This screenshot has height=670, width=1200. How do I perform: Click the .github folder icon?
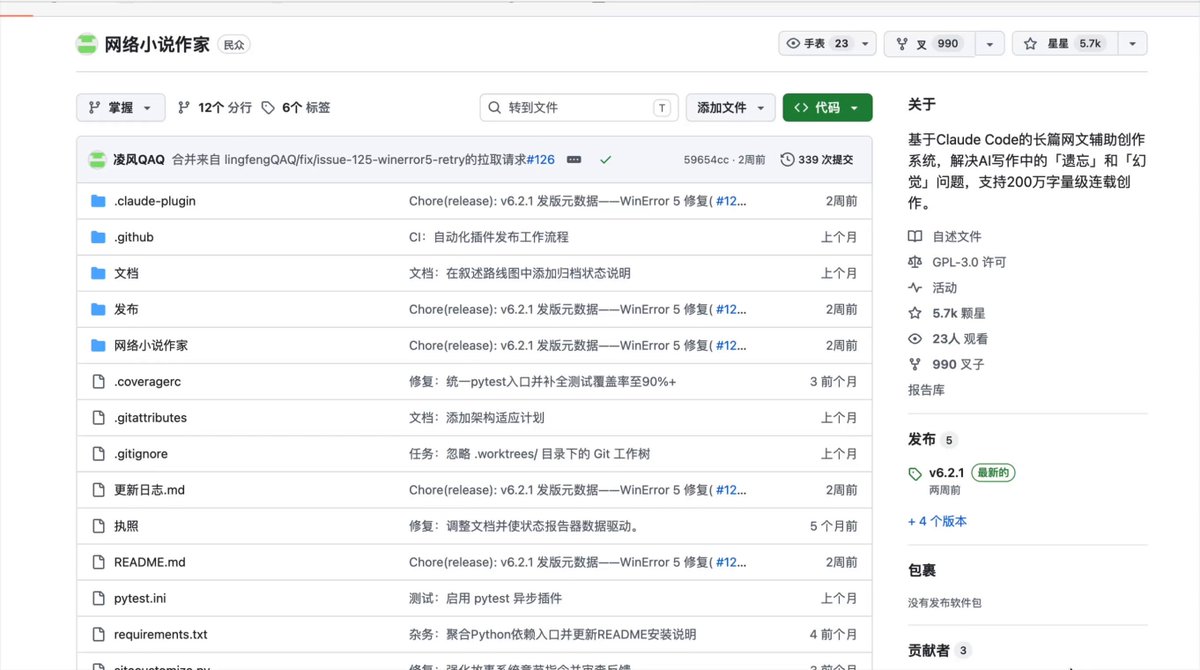coord(98,237)
